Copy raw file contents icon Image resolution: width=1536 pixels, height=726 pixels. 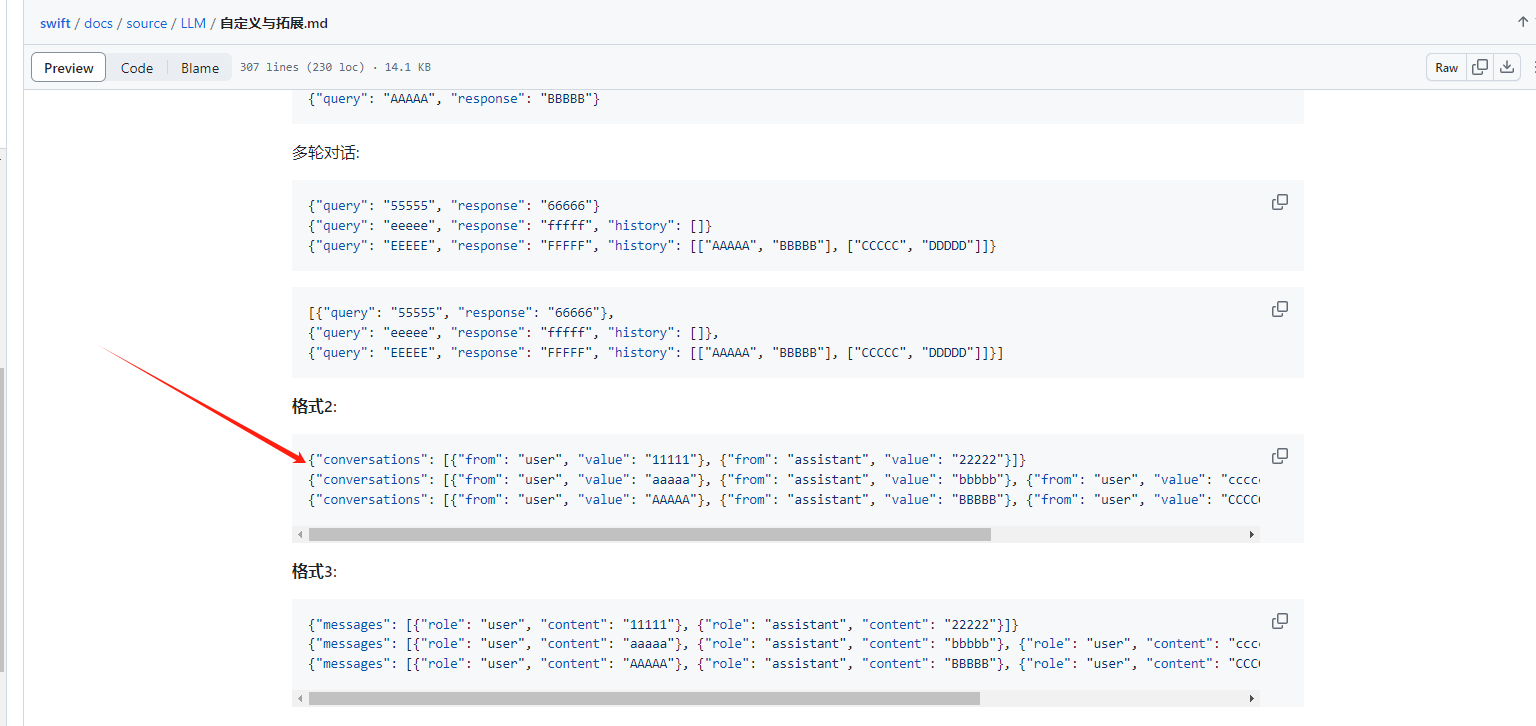[x=1479, y=67]
